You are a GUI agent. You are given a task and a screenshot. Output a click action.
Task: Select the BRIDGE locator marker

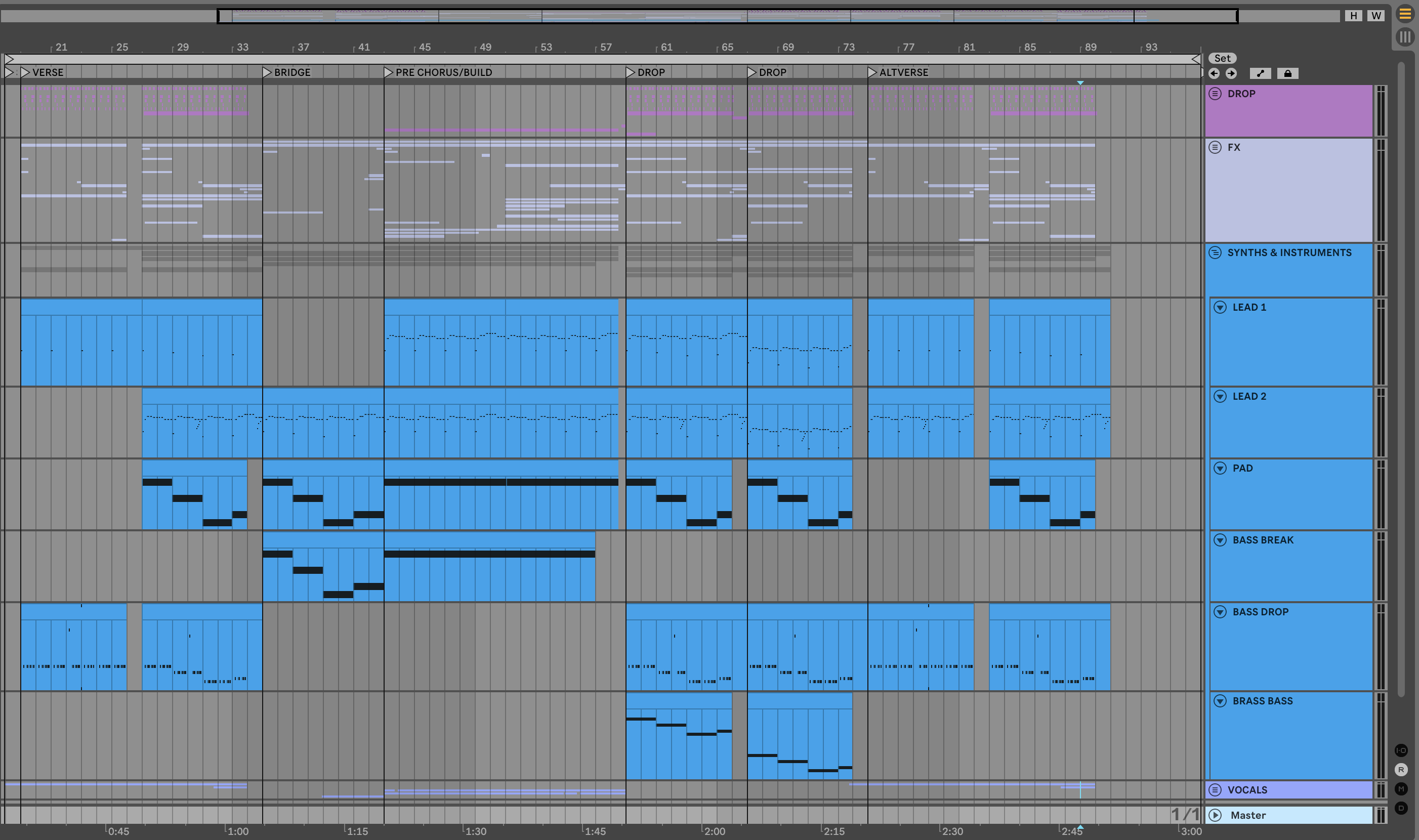[267, 72]
